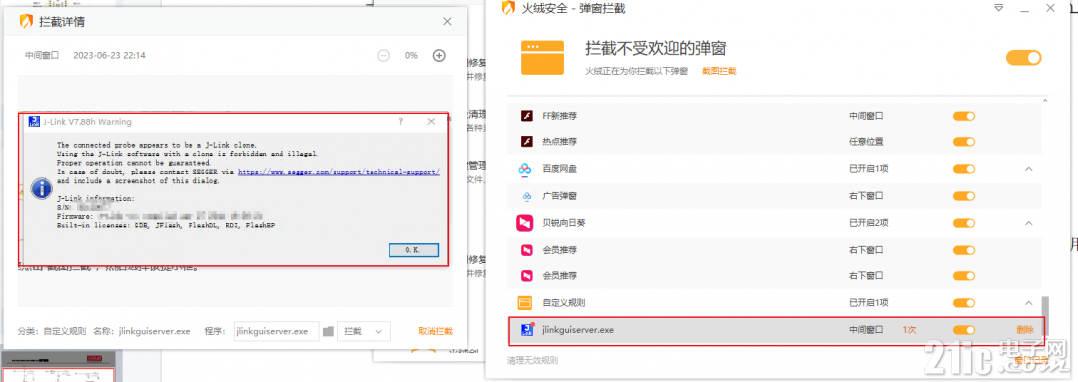Zoom out the preview with minus icon
The width and height of the screenshot is (1078, 382).
click(384, 56)
